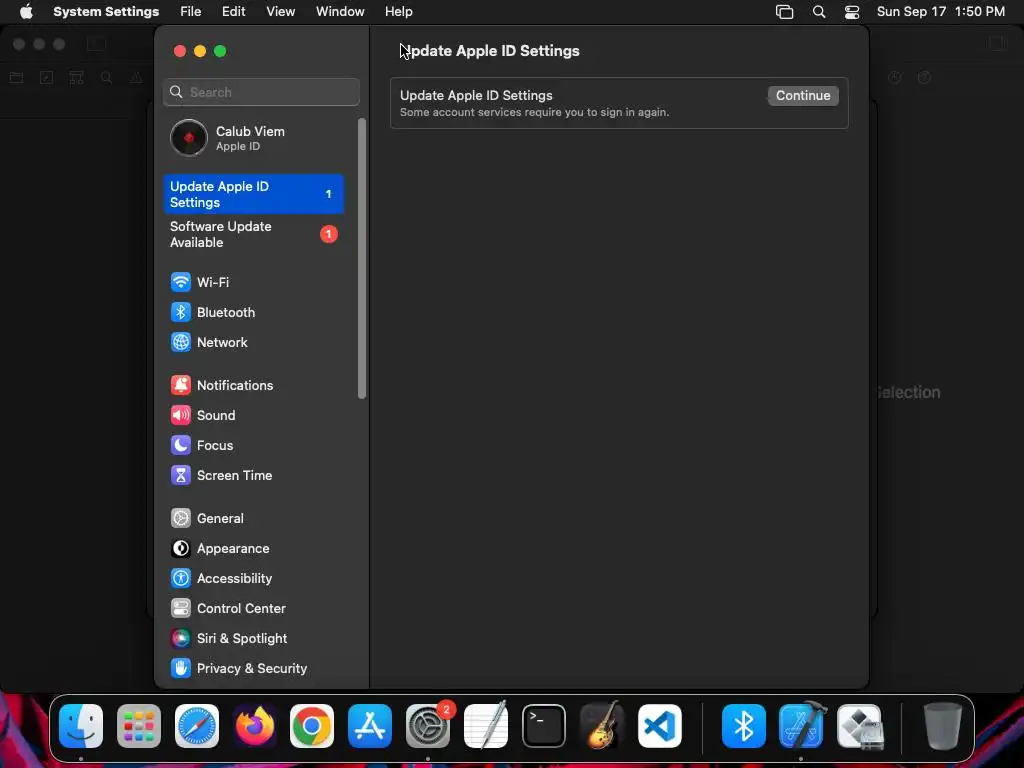Open Visual Studio Code from the Dock
This screenshot has width=1024, height=768.
click(660, 726)
